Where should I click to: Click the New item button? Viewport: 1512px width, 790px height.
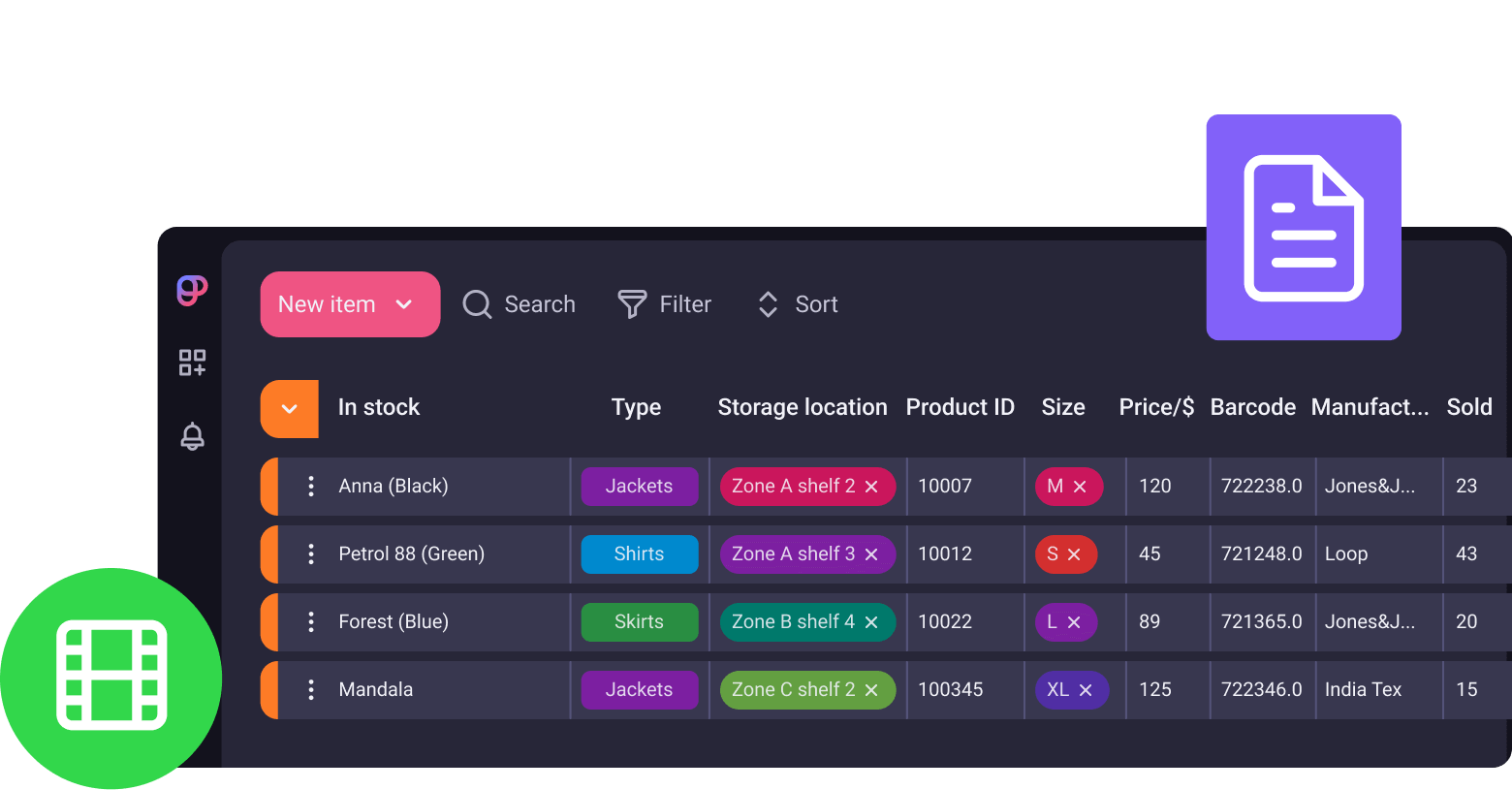point(326,303)
